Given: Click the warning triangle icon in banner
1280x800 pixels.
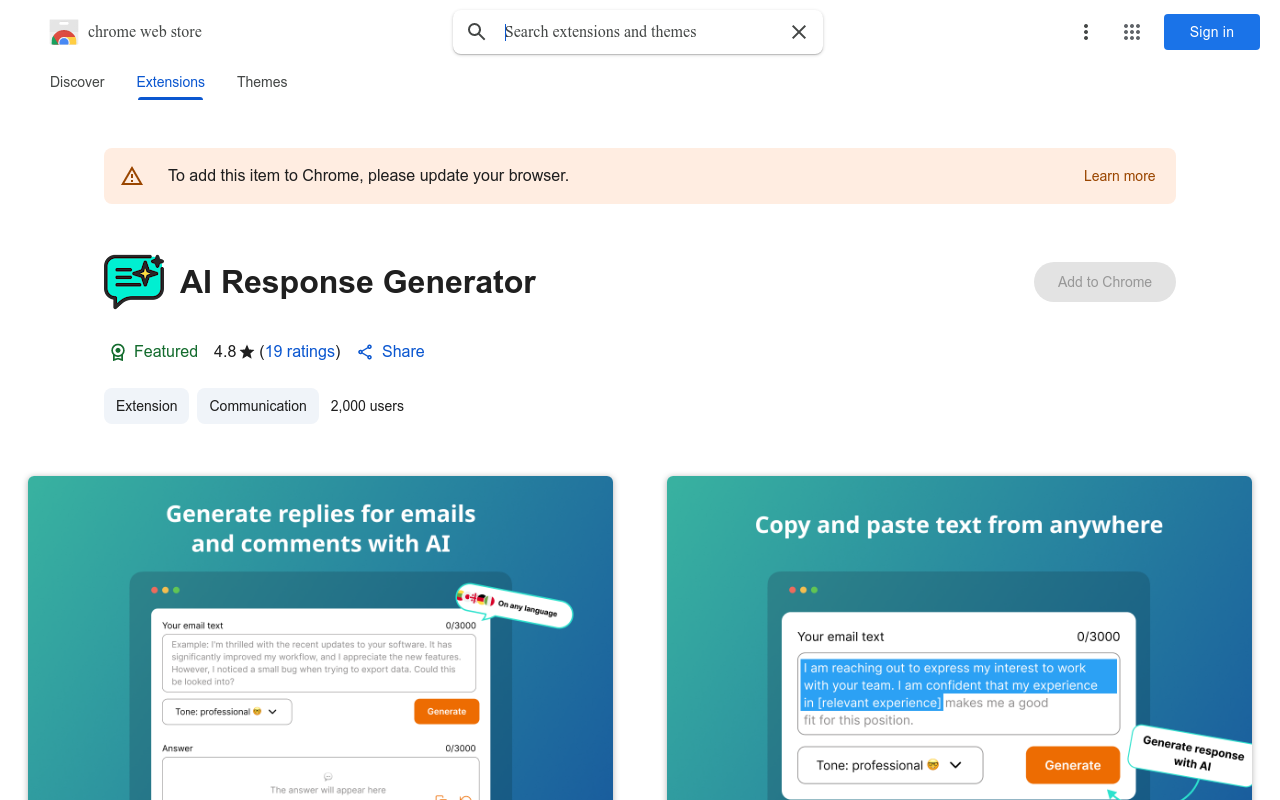Looking at the screenshot, I should point(132,176).
